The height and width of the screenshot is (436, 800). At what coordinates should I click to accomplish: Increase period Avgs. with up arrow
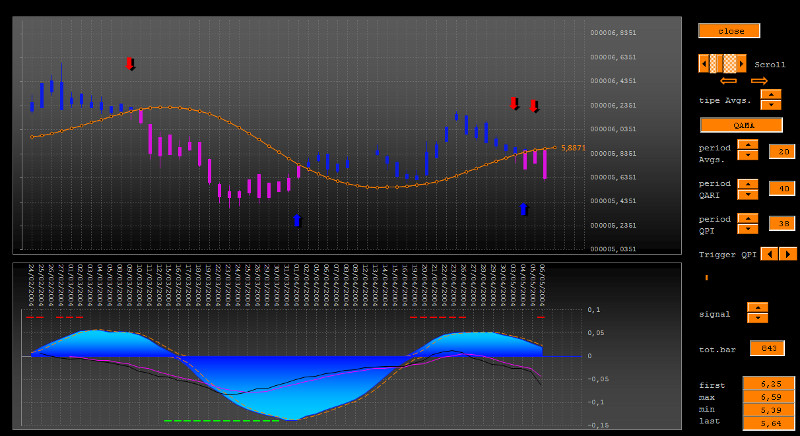coord(747,146)
